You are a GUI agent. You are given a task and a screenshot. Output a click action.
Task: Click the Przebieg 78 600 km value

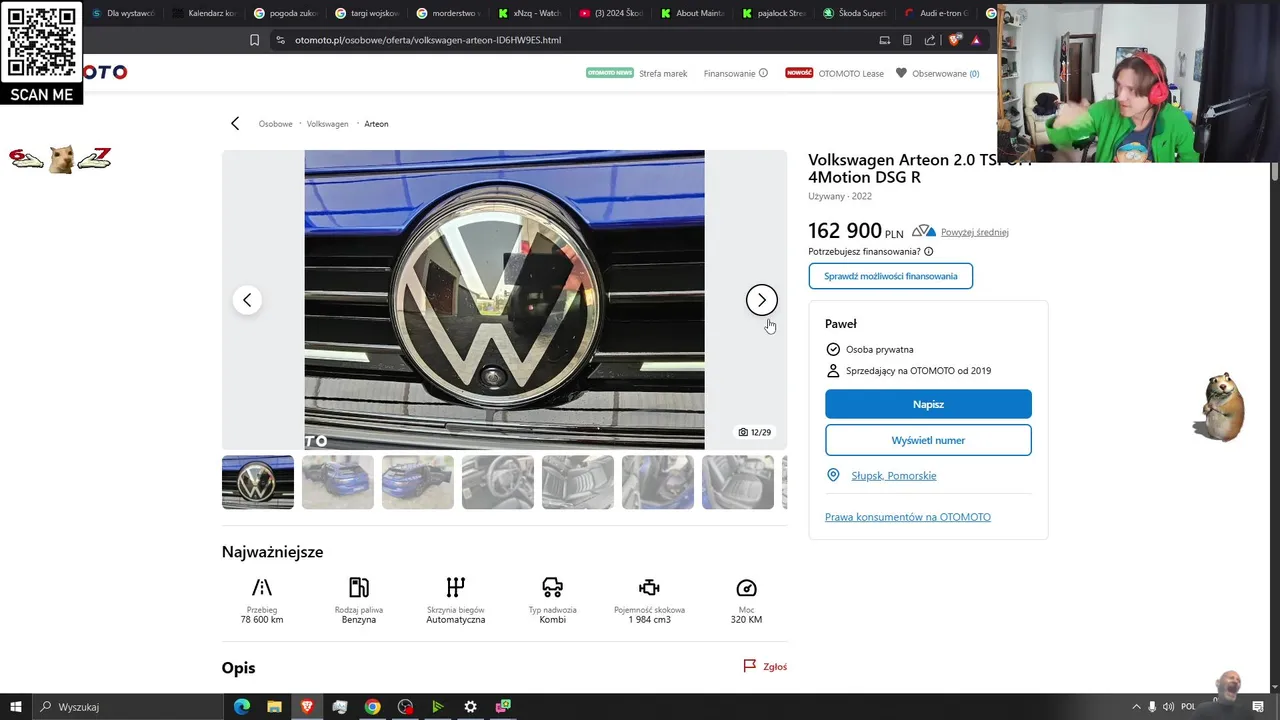pyautogui.click(x=262, y=620)
